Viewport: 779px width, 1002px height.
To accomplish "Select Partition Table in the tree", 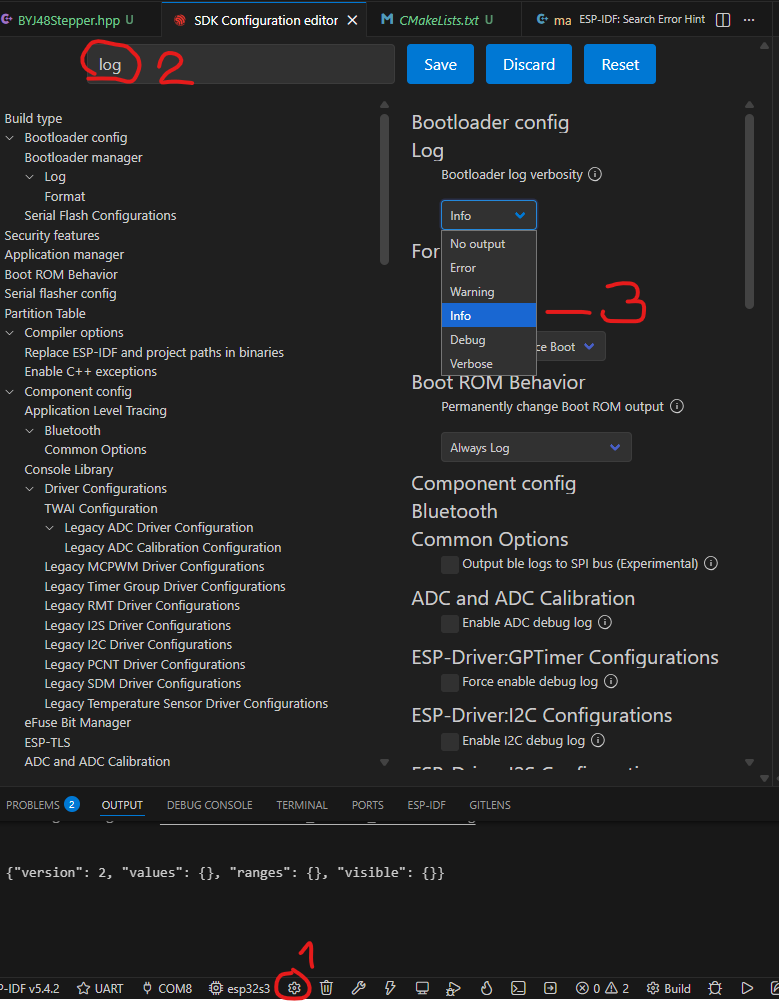I will (x=45, y=313).
